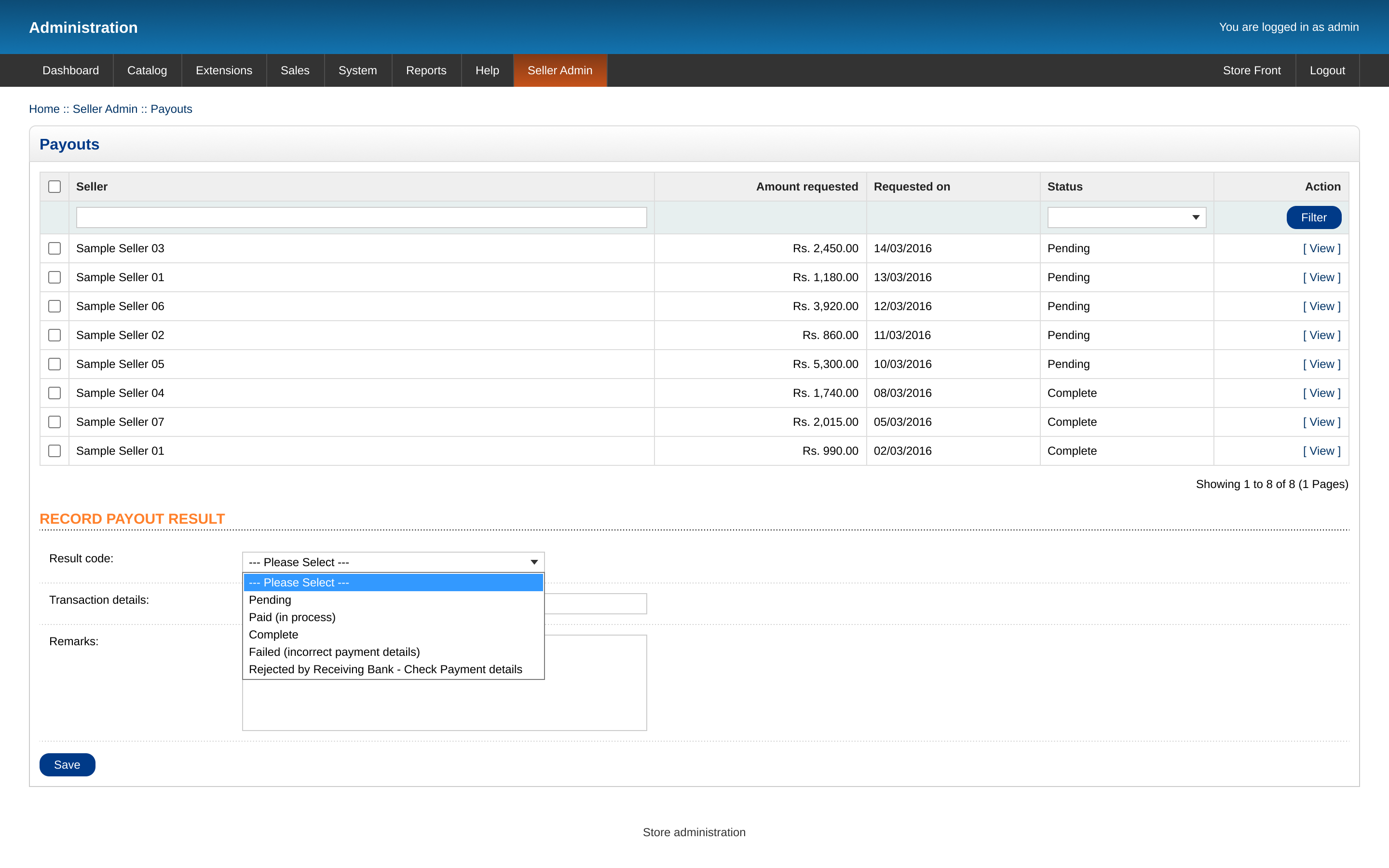This screenshot has height=868, width=1389.
Task: Select the Sample Seller 05 row checkbox
Action: pos(54,364)
